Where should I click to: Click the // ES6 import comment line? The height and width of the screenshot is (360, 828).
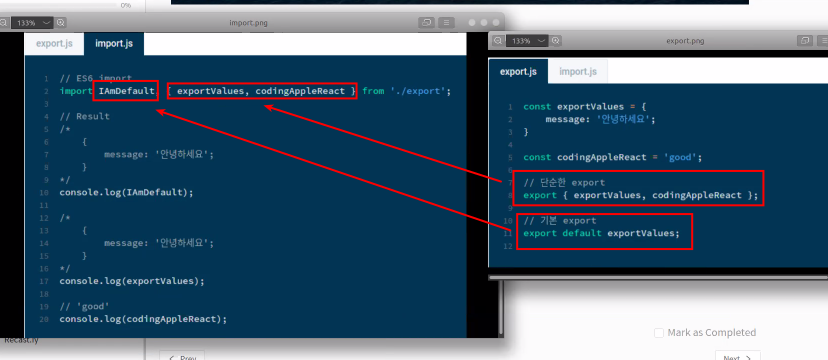[96, 79]
